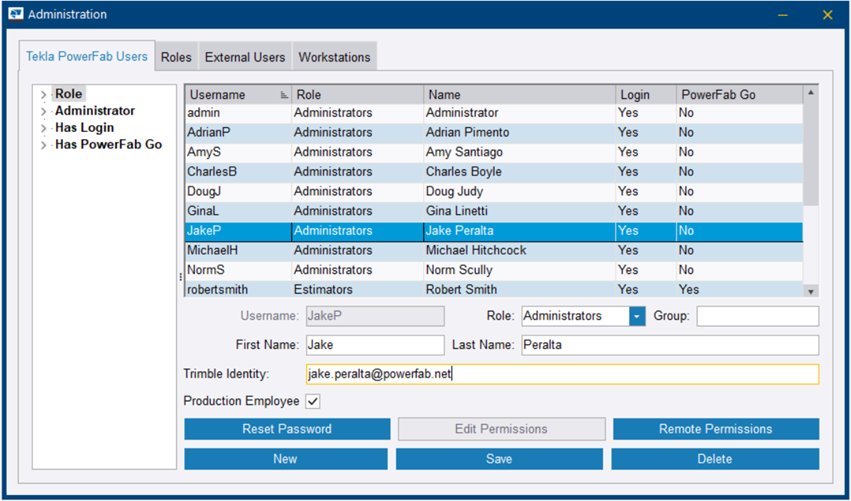Go to the Workstations tab

click(334, 57)
